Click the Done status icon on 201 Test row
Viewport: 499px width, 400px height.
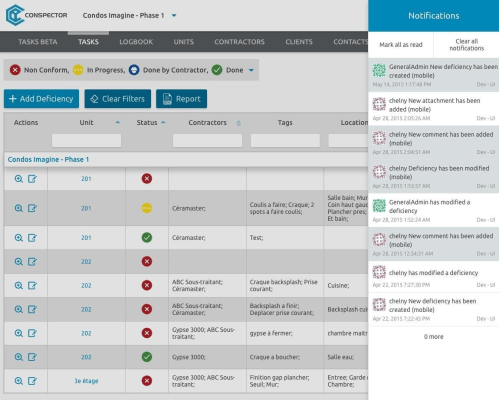coord(147,238)
